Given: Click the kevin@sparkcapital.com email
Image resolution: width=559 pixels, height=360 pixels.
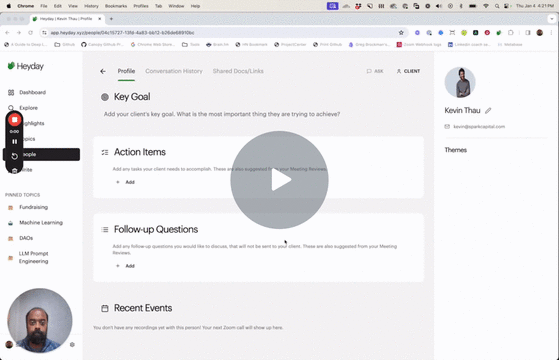Looking at the screenshot, I should click(x=479, y=127).
